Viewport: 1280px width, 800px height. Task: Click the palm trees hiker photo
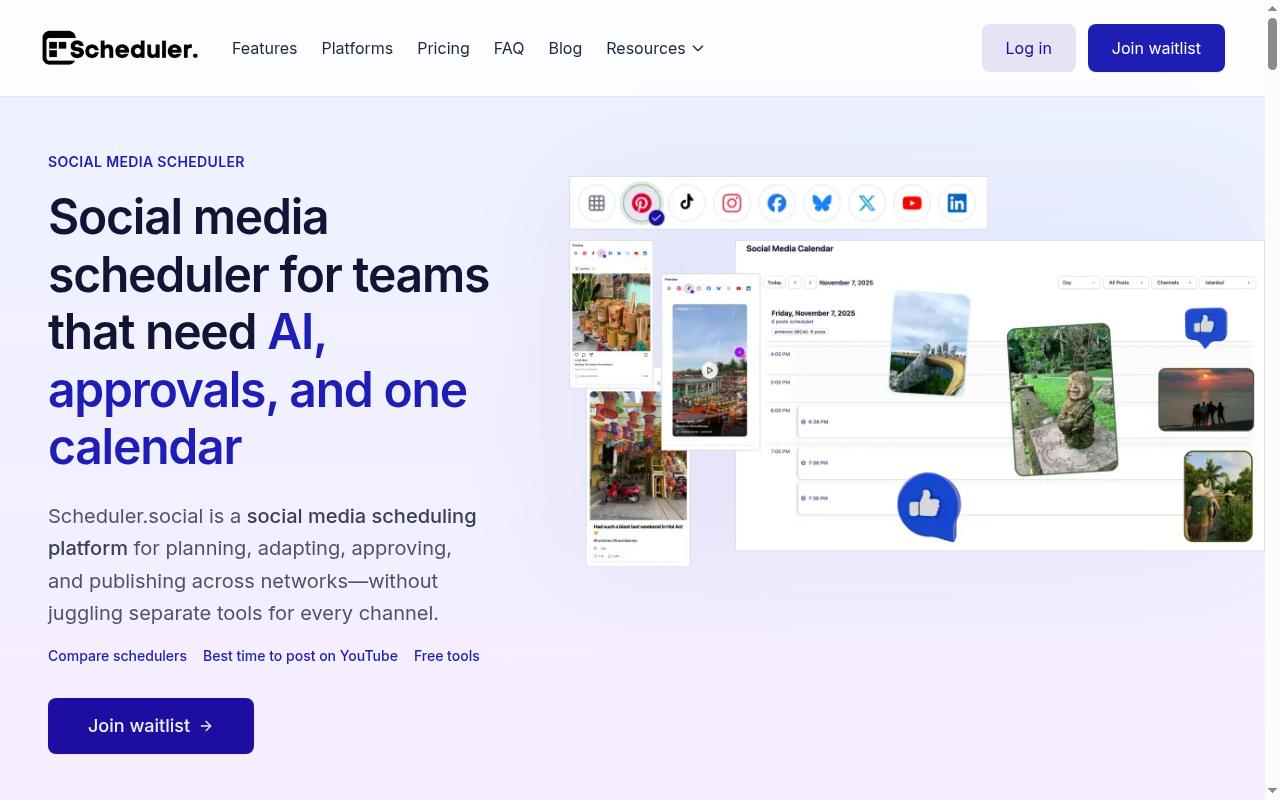coord(1218,496)
